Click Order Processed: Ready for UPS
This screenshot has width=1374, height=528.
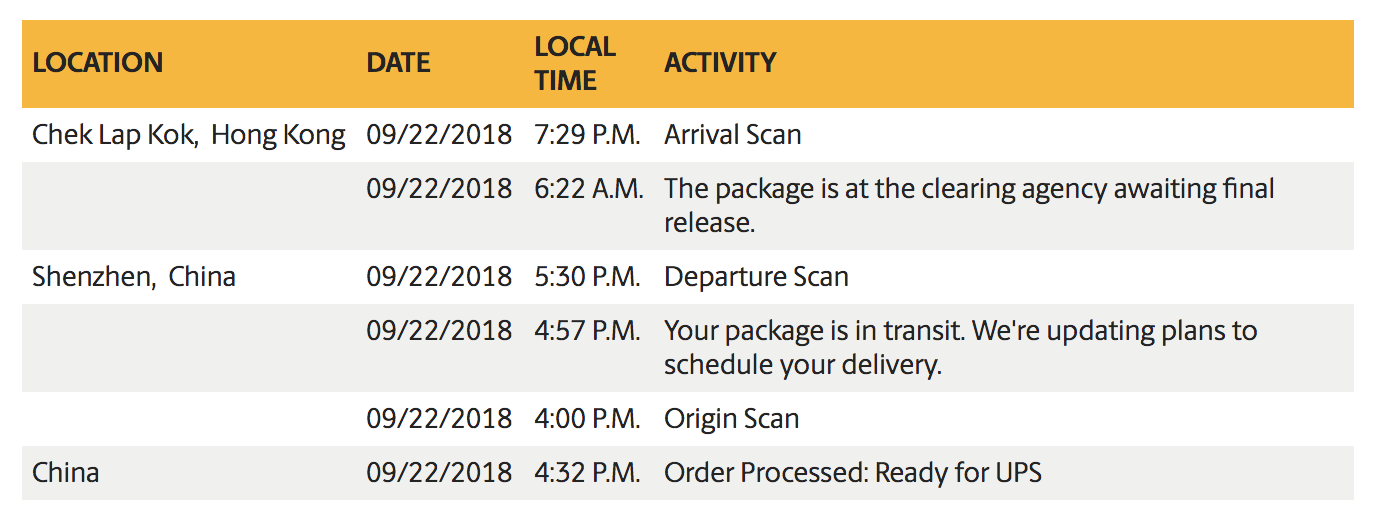pyautogui.click(x=853, y=472)
